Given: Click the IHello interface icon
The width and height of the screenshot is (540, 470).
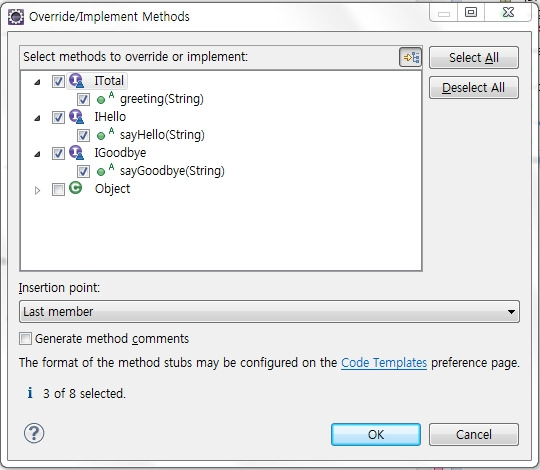Looking at the screenshot, I should [x=76, y=117].
